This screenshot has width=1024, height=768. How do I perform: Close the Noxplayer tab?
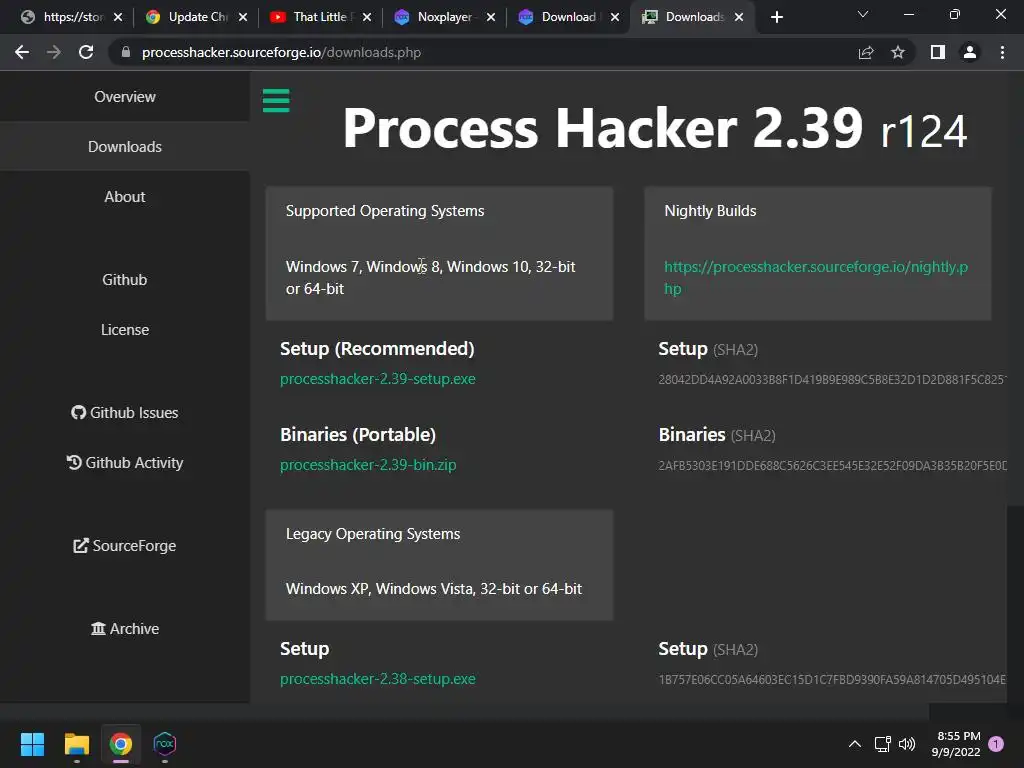pyautogui.click(x=491, y=17)
